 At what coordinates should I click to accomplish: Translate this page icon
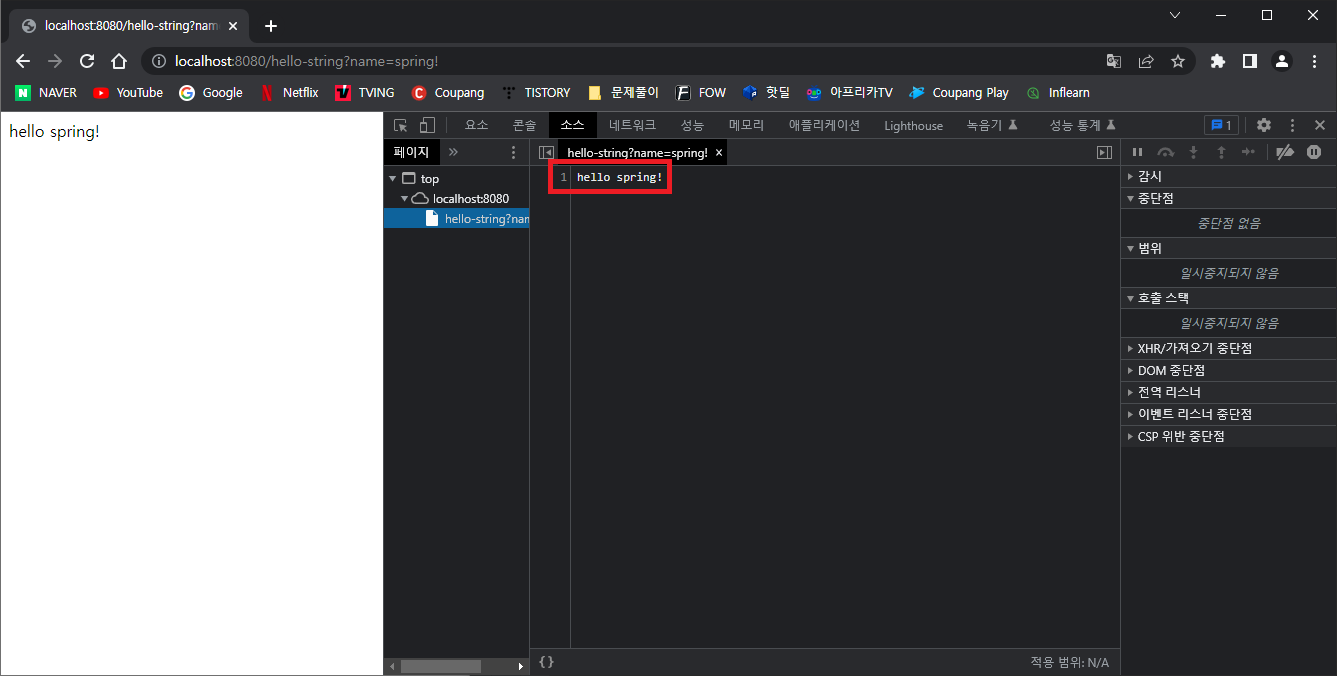(x=1114, y=61)
